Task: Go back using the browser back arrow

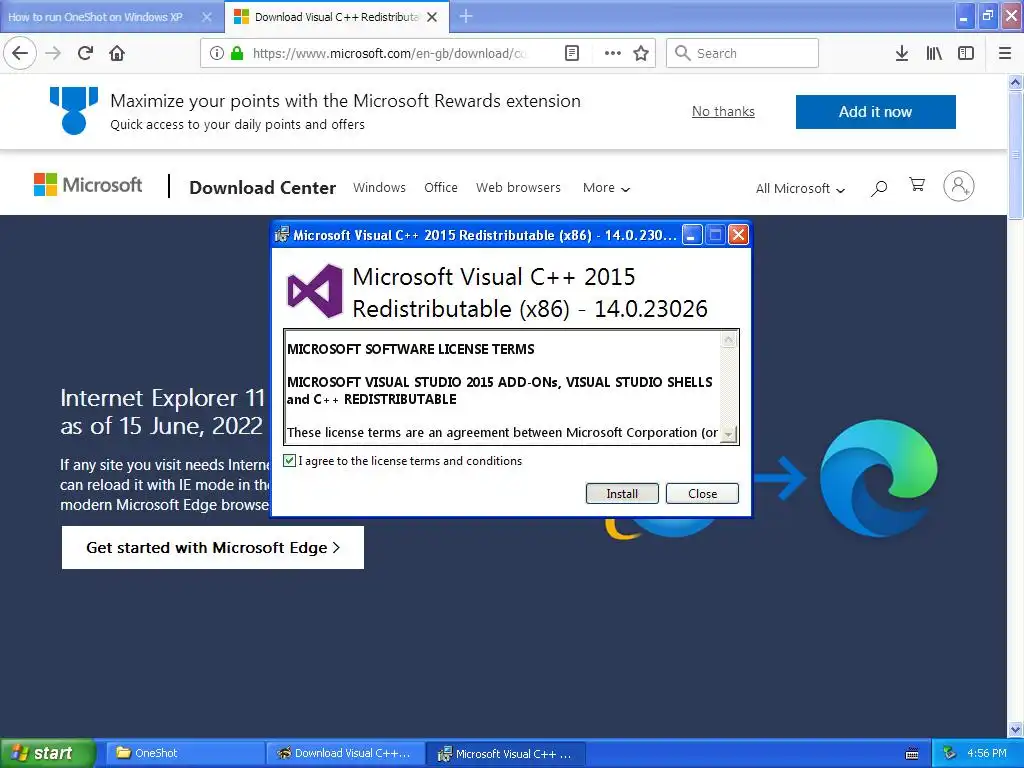Action: click(20, 53)
